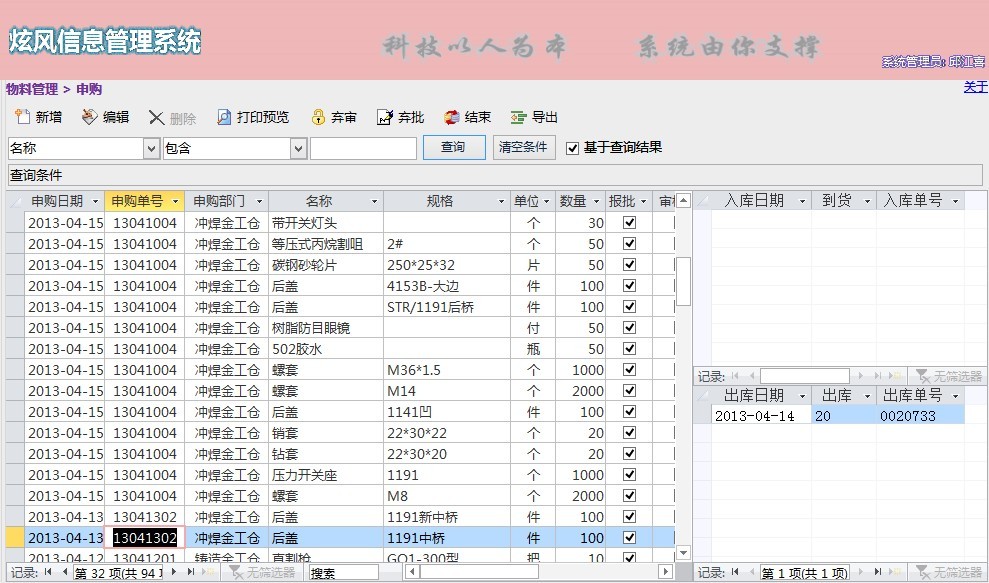This screenshot has height=583, width=989.
Task: Open 申购部门 column filter dropdown
Action: (259, 201)
